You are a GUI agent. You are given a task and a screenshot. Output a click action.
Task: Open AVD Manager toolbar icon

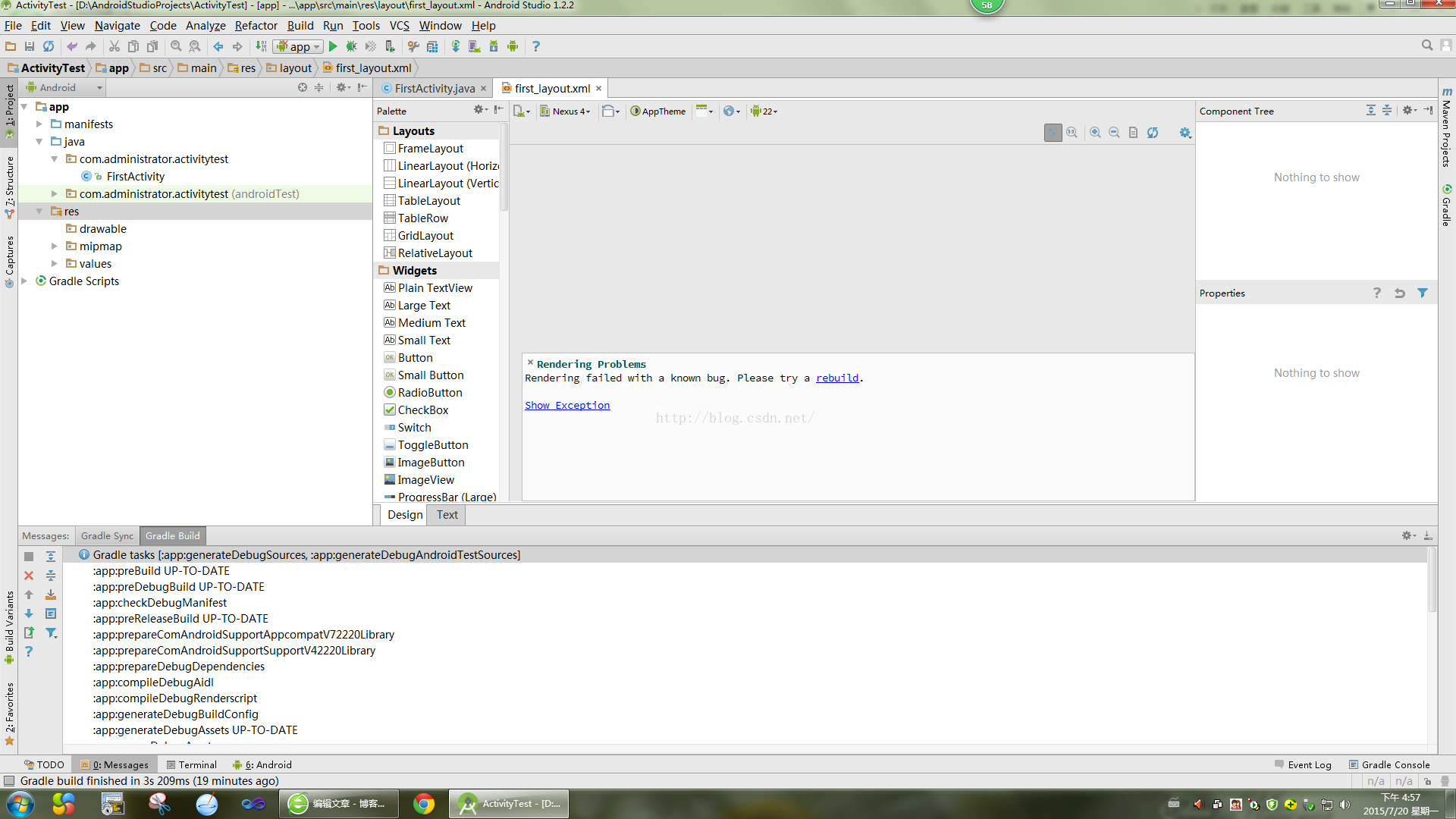475,47
